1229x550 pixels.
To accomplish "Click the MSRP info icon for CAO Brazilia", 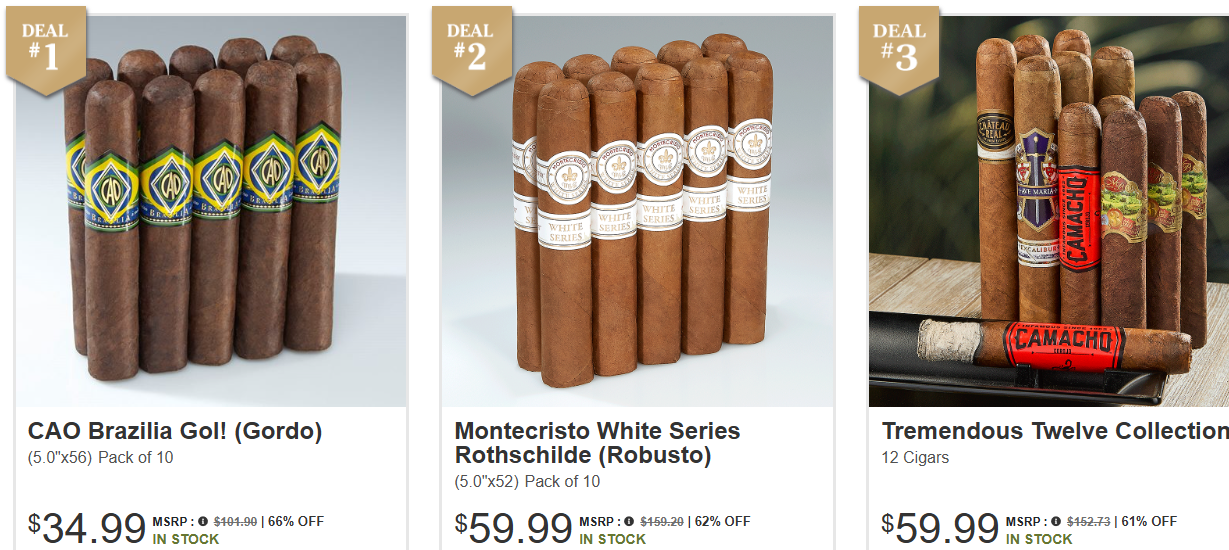I will click(203, 521).
